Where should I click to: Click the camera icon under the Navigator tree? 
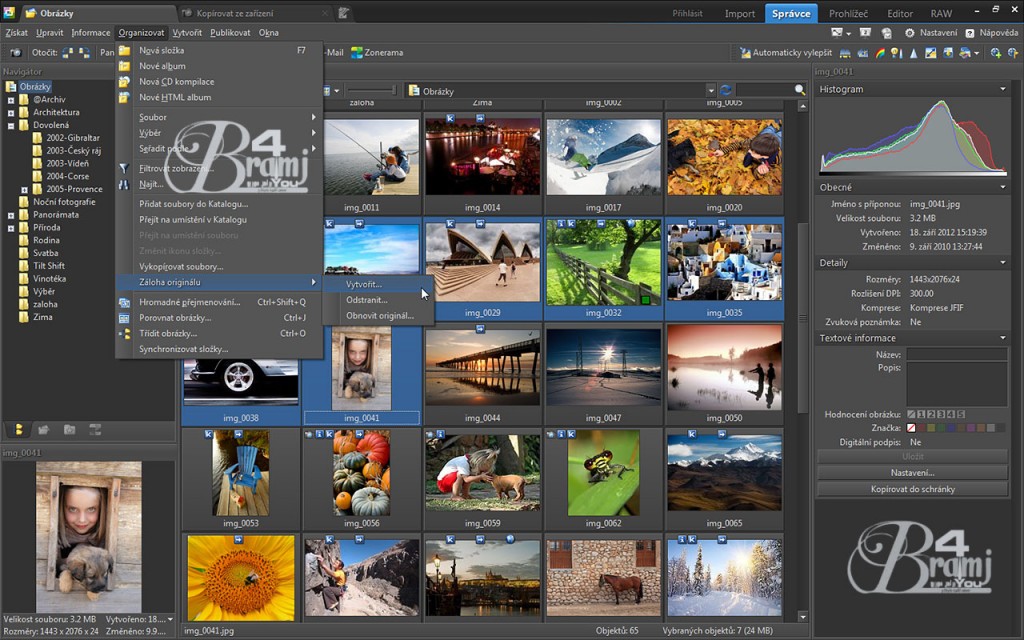pyautogui.click(x=43, y=429)
